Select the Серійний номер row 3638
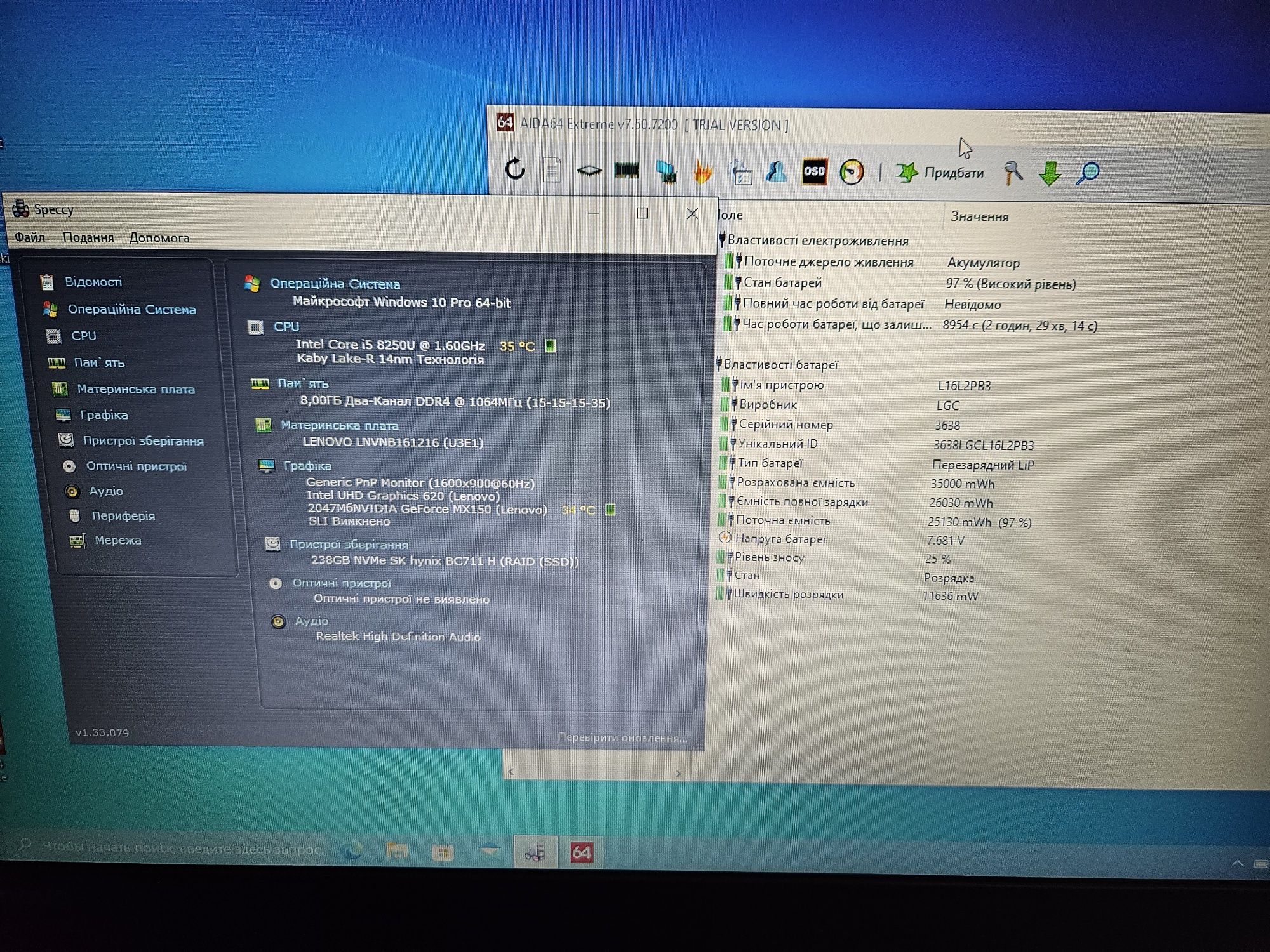1270x952 pixels. (x=839, y=425)
